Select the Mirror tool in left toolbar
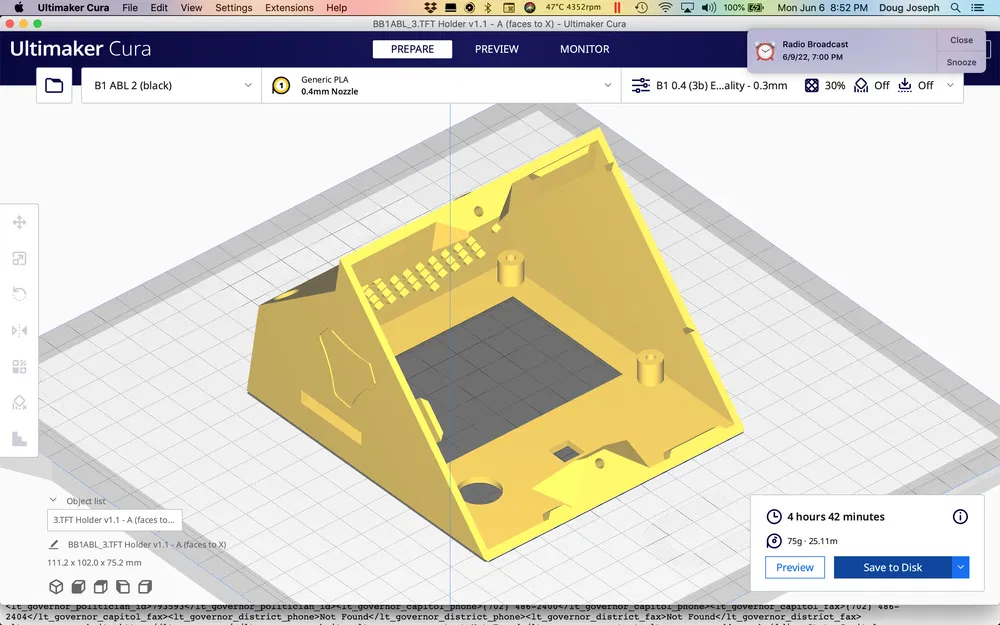Screen dimensions: 1000x625 click(19, 330)
